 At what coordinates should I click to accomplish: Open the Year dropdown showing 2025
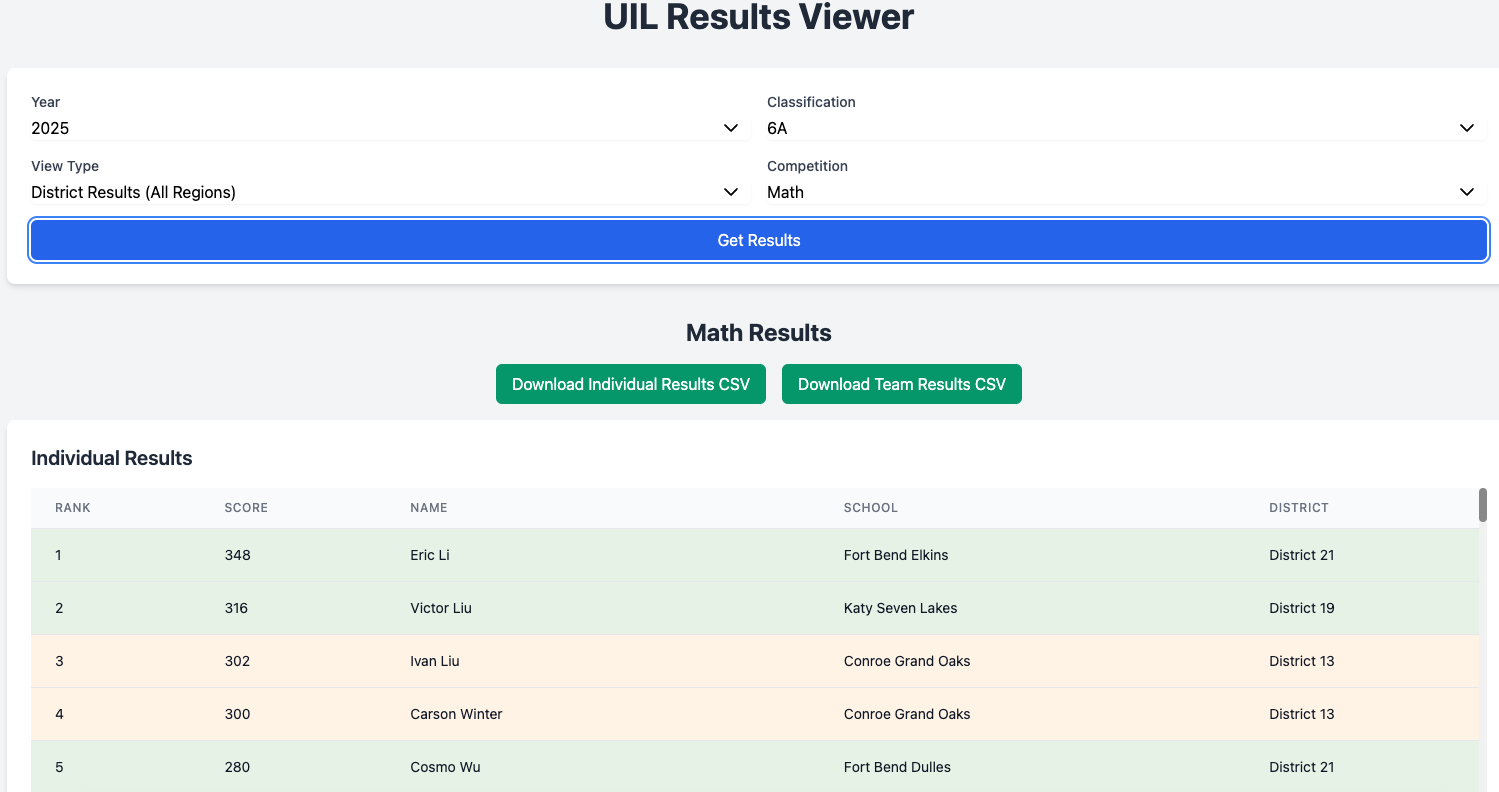coord(389,128)
